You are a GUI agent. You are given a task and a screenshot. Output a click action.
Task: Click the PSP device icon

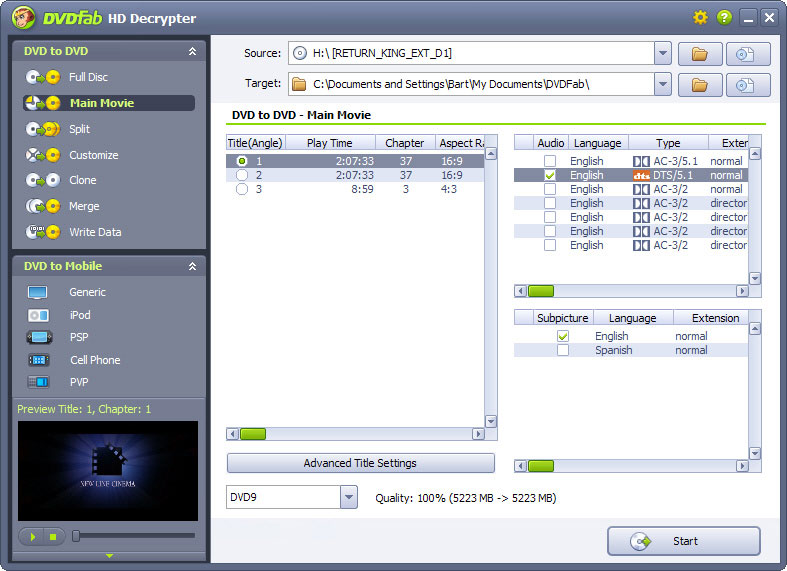(39, 337)
